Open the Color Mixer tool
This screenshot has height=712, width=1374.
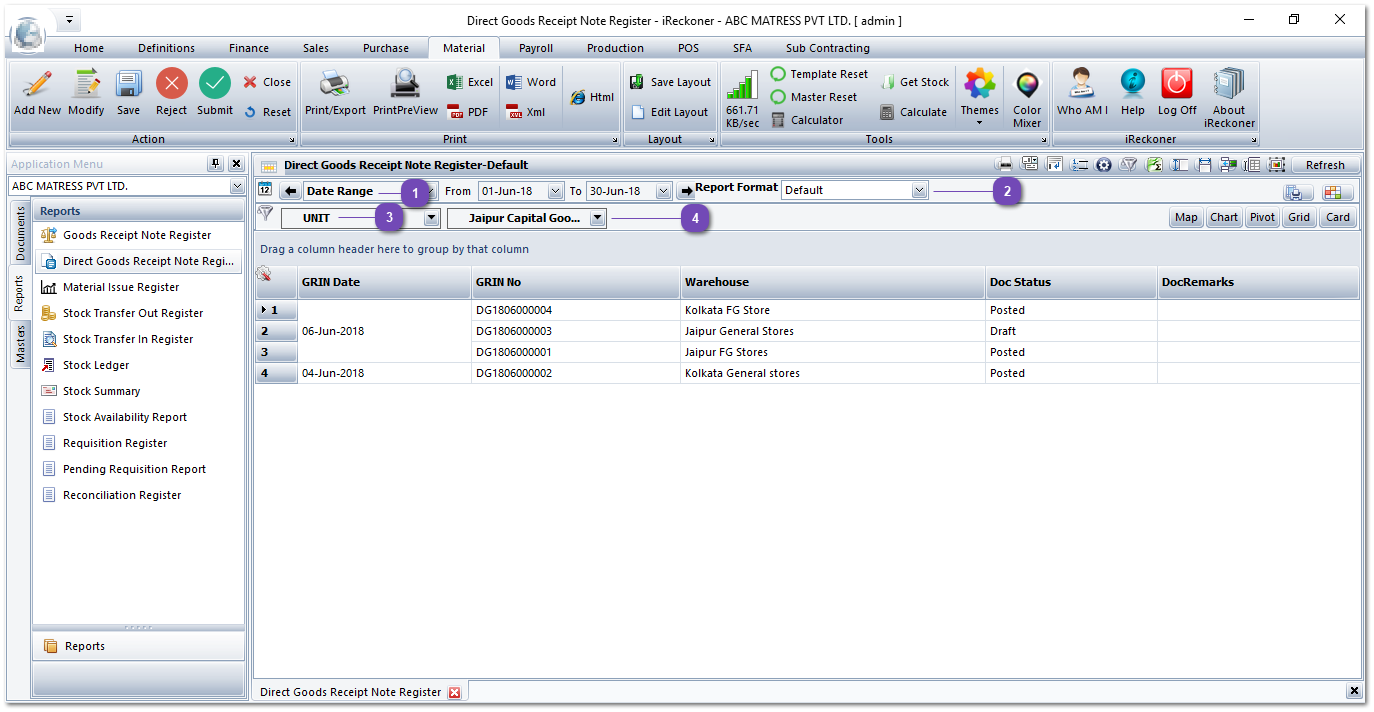tap(1026, 86)
